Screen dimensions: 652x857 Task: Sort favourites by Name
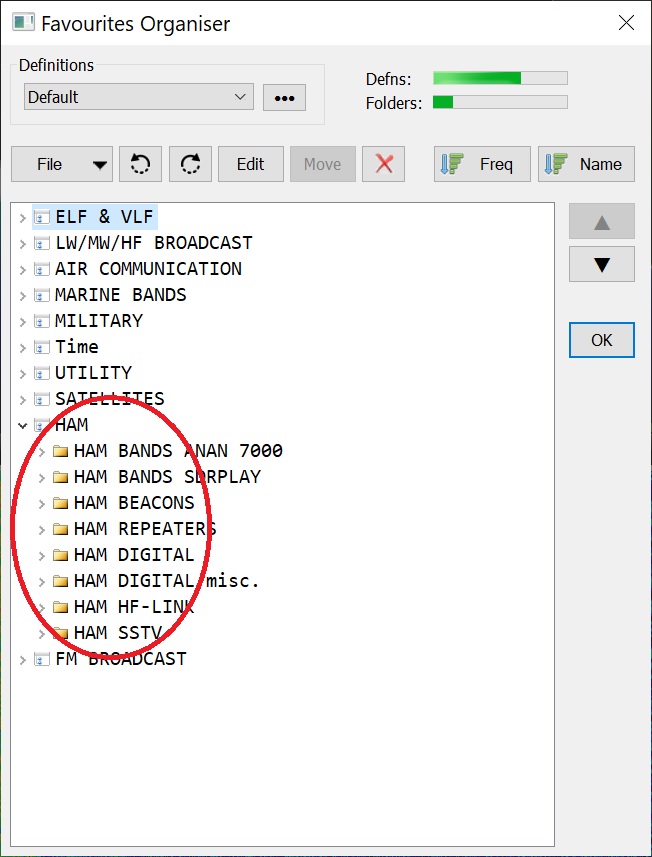[587, 165]
